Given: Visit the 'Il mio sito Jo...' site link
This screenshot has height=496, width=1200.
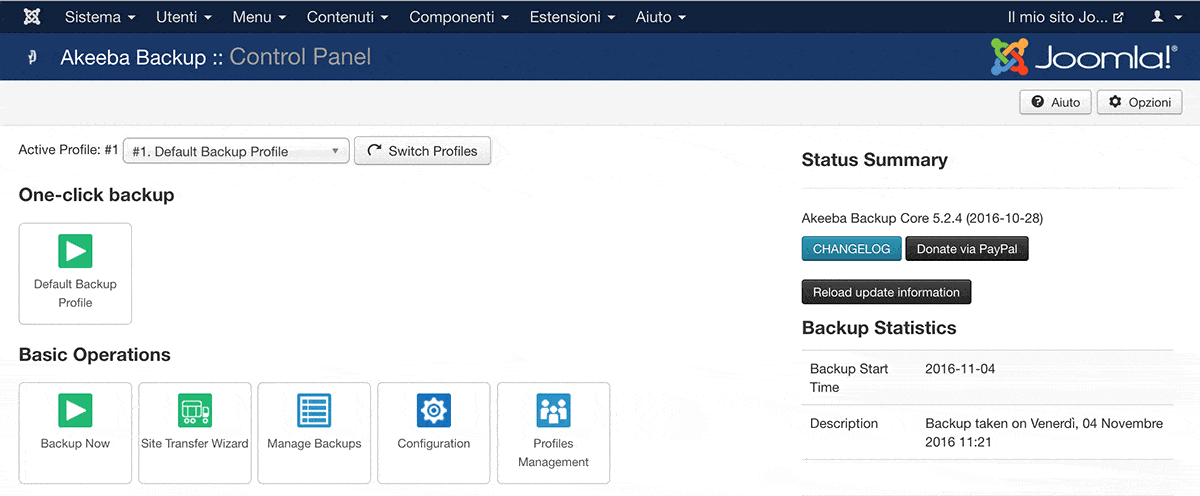Looking at the screenshot, I should [x=1065, y=17].
